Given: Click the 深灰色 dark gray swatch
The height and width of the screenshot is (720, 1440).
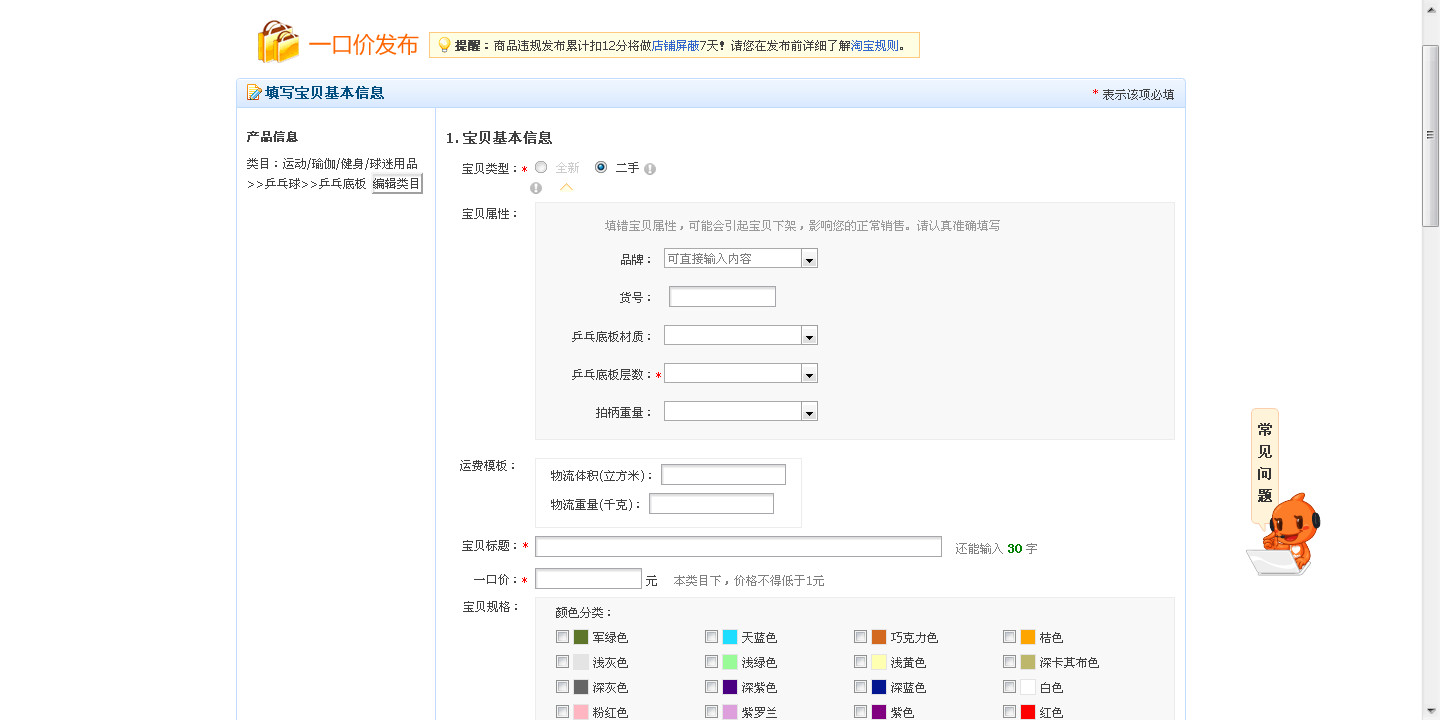Looking at the screenshot, I should click(581, 687).
